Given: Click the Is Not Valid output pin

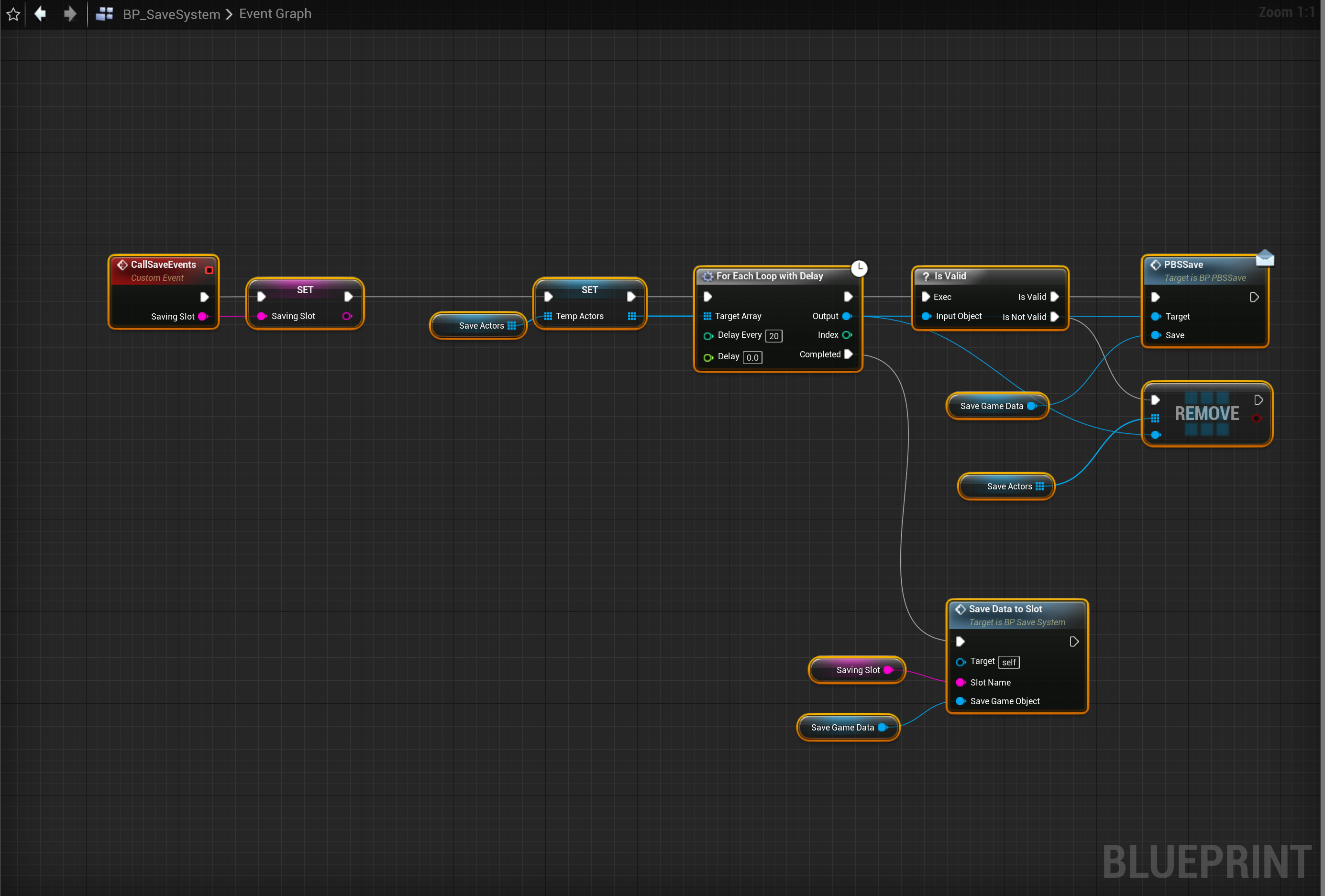Looking at the screenshot, I should click(1054, 317).
